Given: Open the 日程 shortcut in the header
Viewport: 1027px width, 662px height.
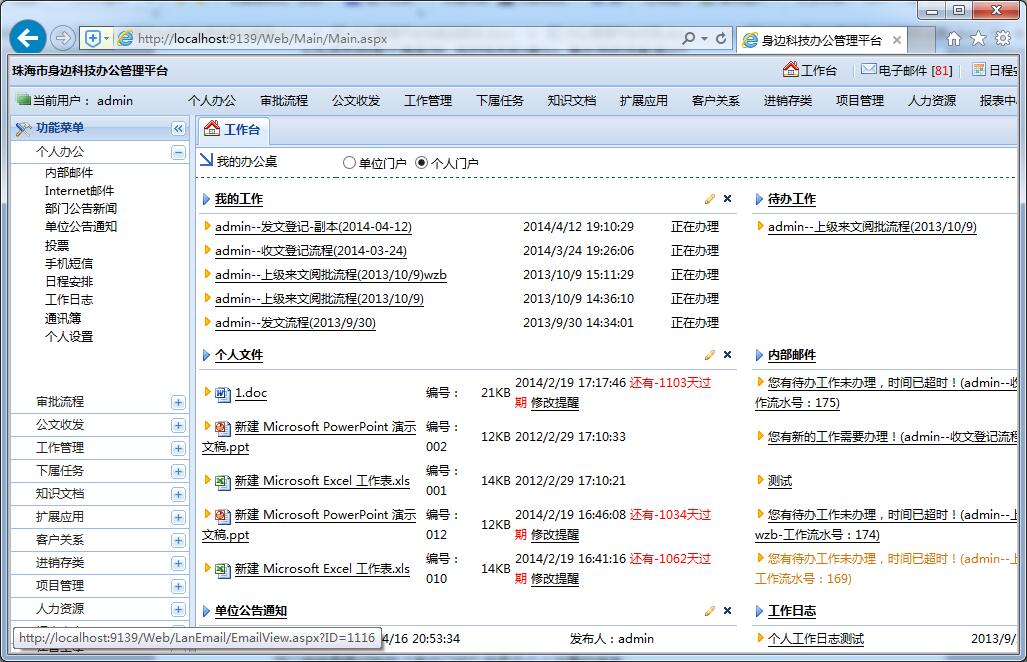Looking at the screenshot, I should point(995,70).
